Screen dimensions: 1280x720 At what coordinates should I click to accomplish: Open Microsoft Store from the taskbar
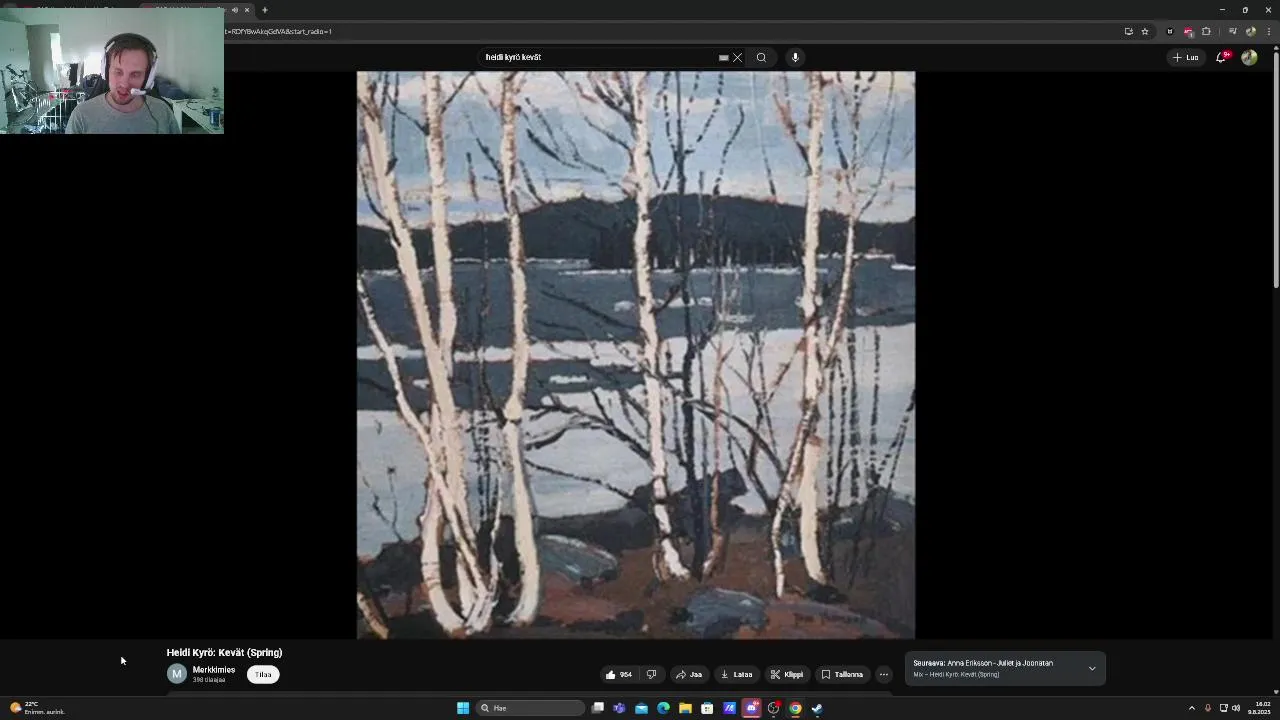coord(707,708)
